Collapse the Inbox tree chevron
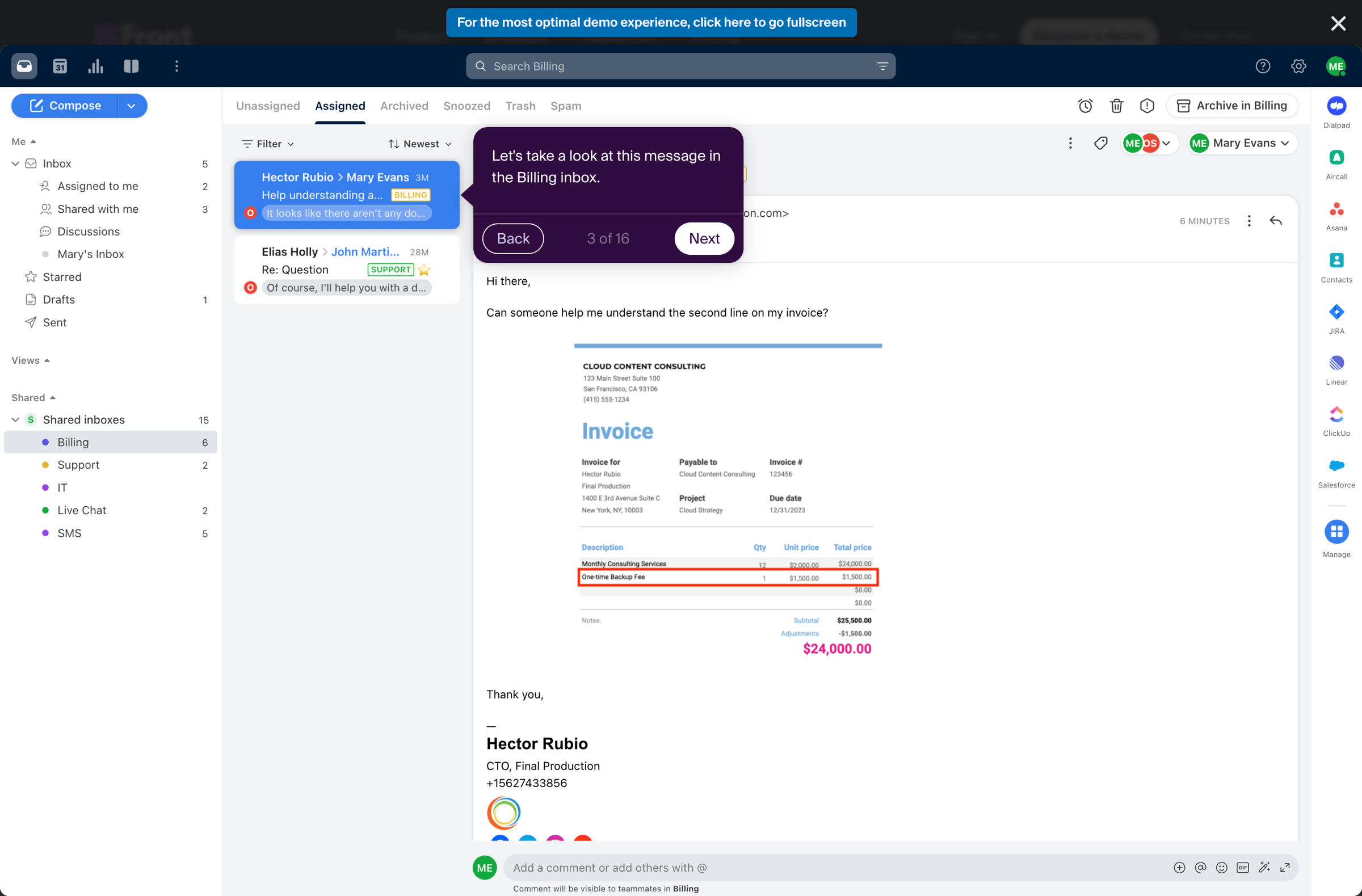 click(15, 163)
